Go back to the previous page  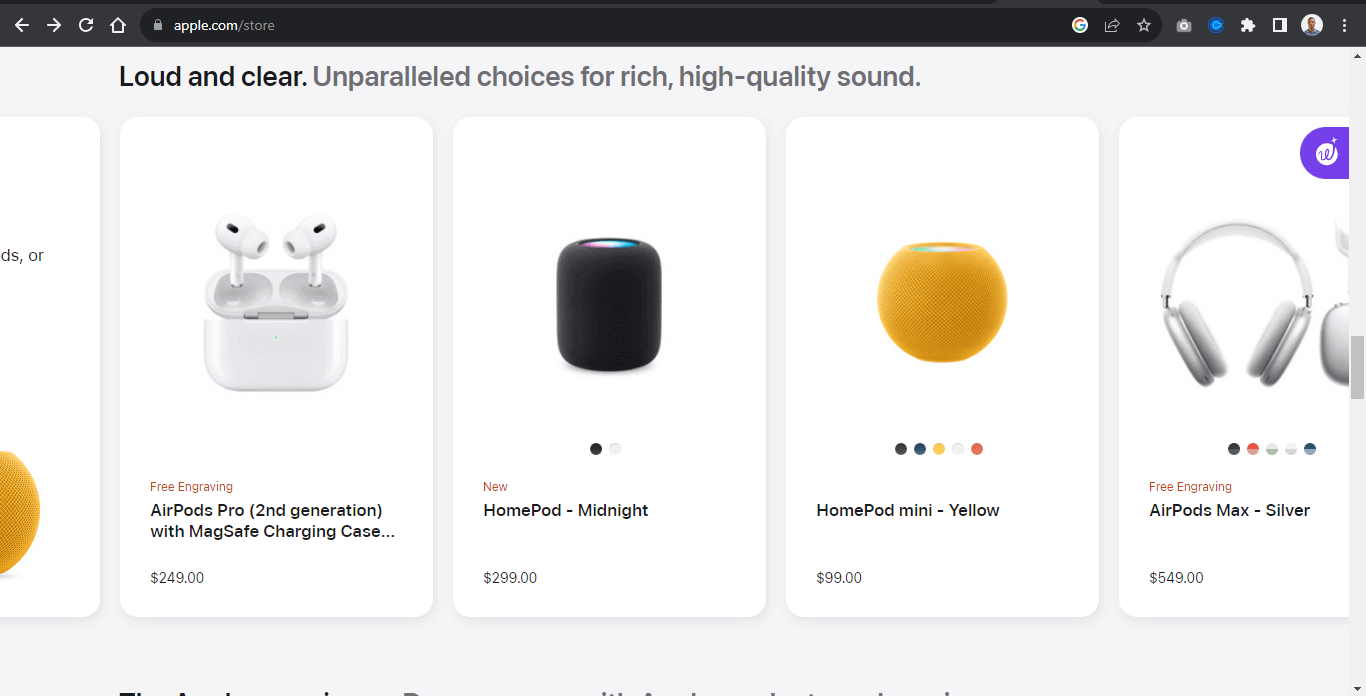click(22, 25)
